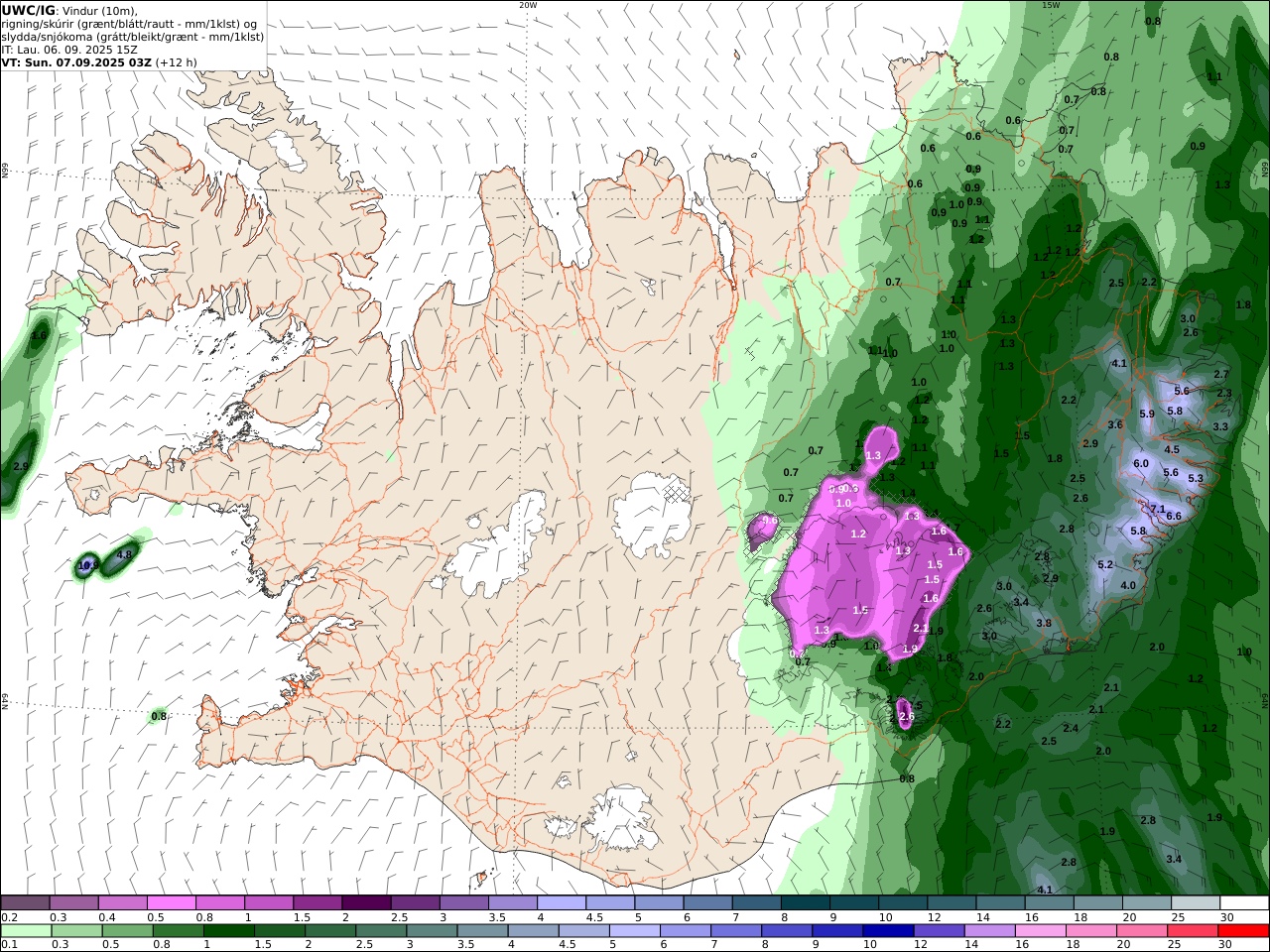Click the rain legend swatch between 0.8 and 1
The height and width of the screenshot is (952, 1270).
pos(178,931)
